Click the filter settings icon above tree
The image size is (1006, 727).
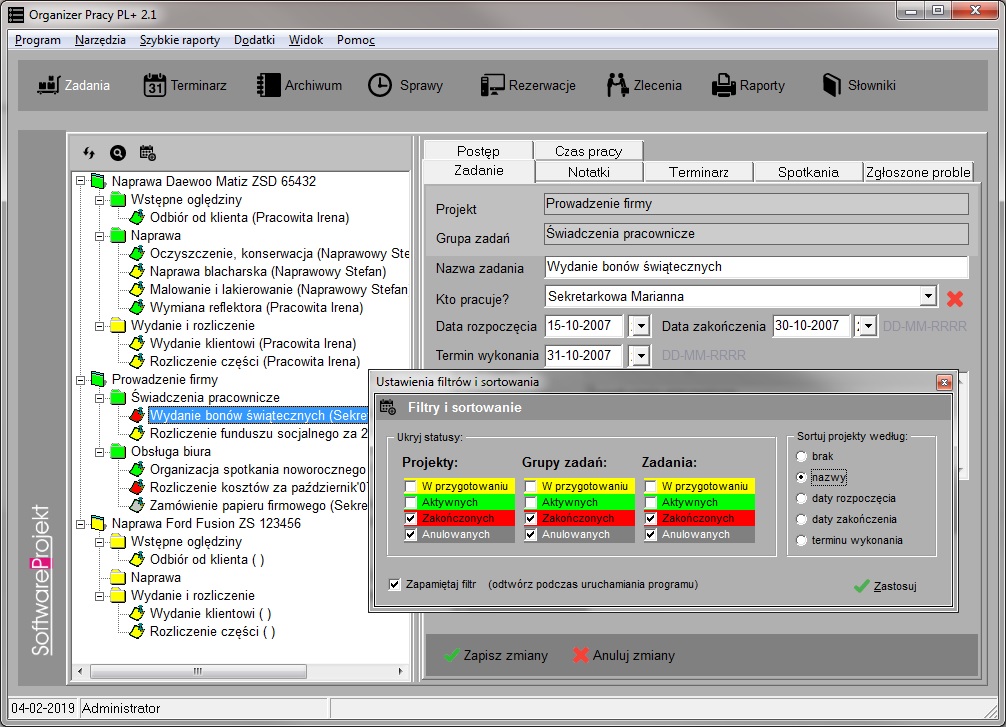coord(148,153)
